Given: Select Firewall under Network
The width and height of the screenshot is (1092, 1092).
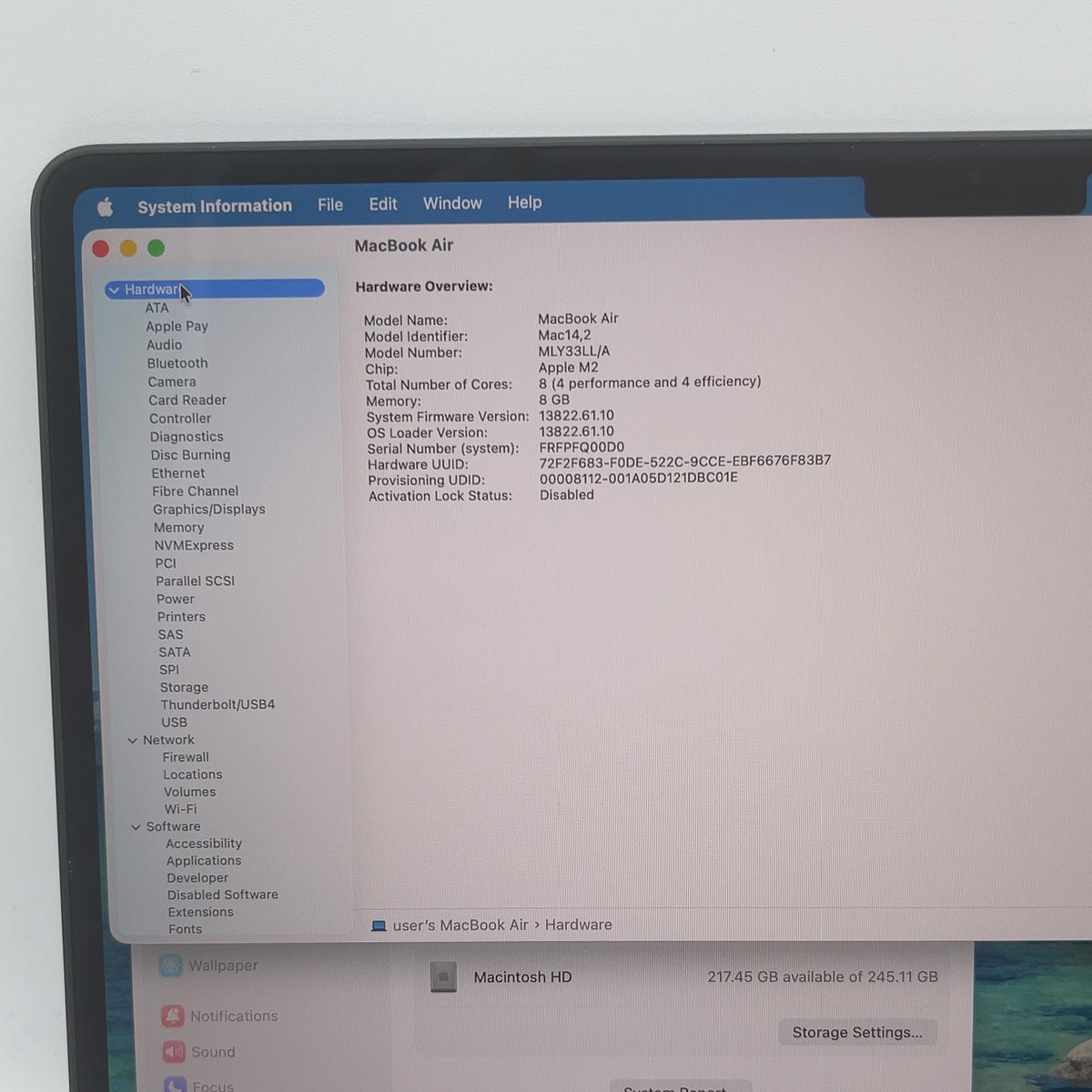Looking at the screenshot, I should 186,757.
